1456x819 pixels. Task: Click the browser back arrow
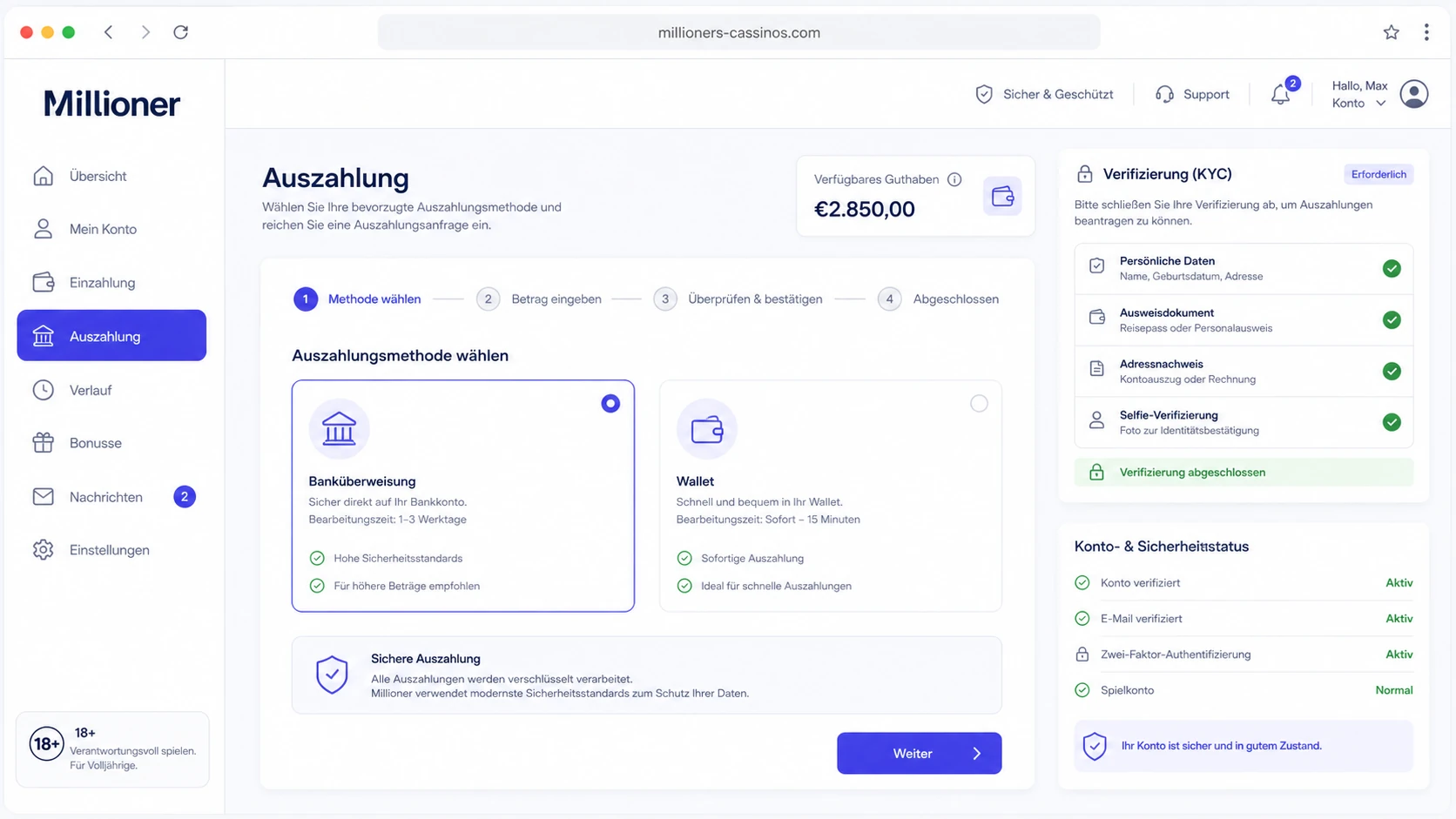(x=109, y=32)
